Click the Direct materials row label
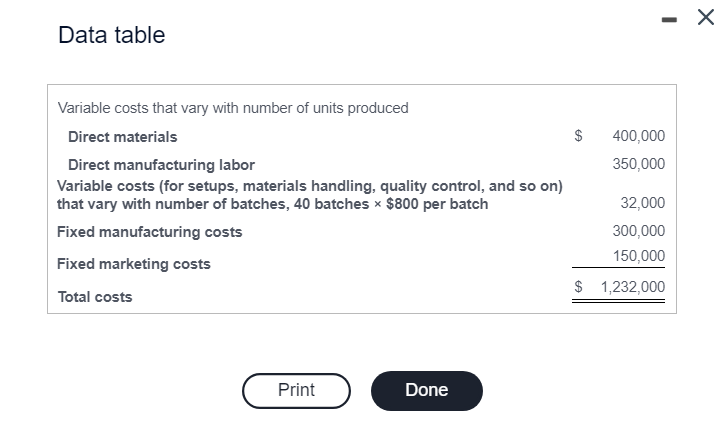717x436 pixels. click(x=122, y=136)
